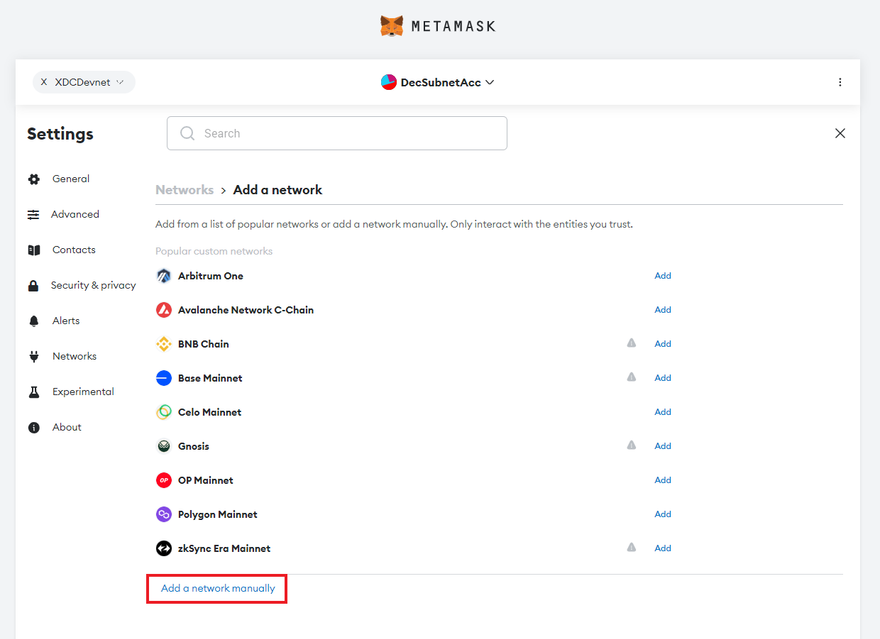Click the warning icon beside zkSync Era Mainnet
This screenshot has width=880, height=639.
(631, 547)
